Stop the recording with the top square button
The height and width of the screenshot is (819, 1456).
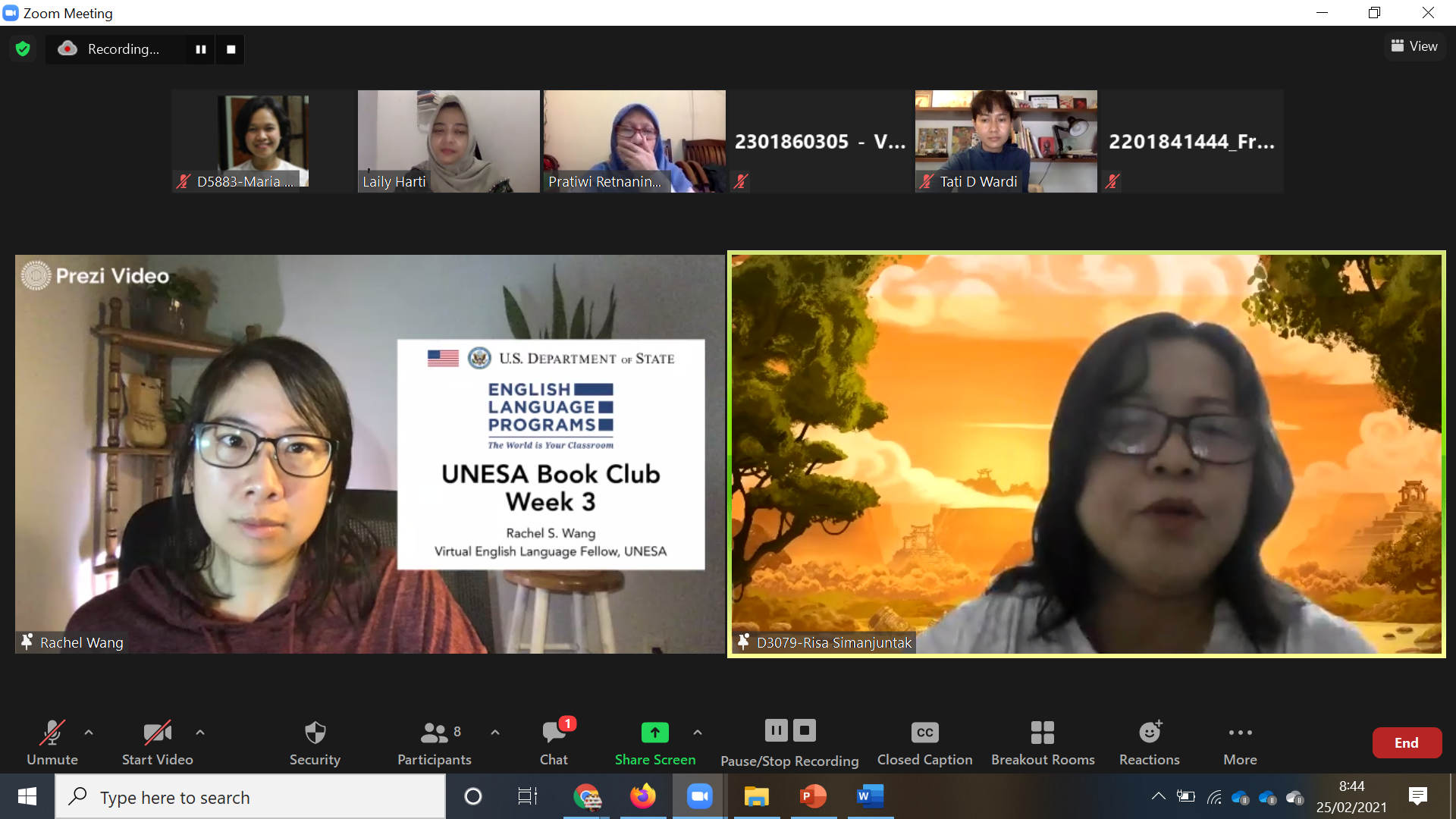(231, 49)
